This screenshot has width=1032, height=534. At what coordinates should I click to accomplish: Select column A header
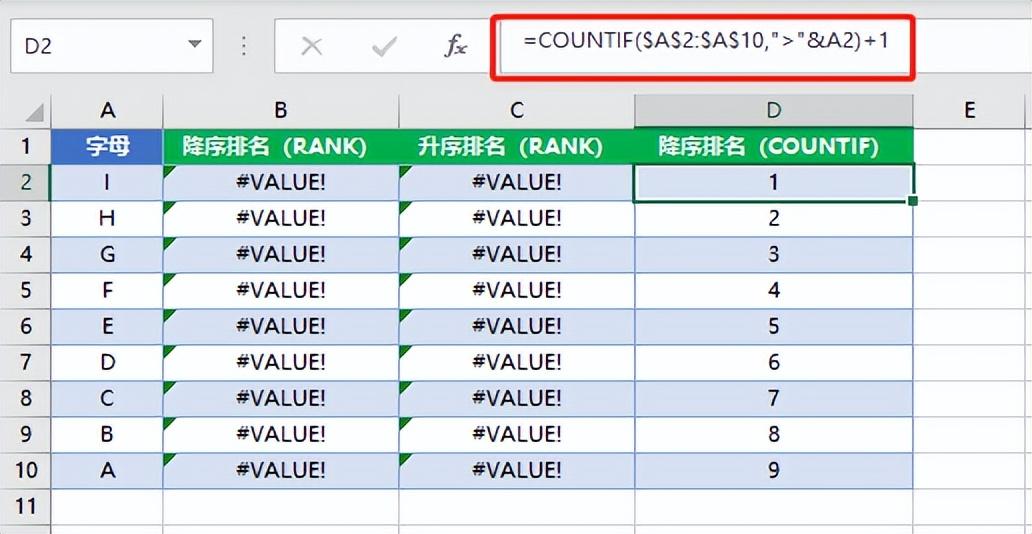[x=107, y=111]
